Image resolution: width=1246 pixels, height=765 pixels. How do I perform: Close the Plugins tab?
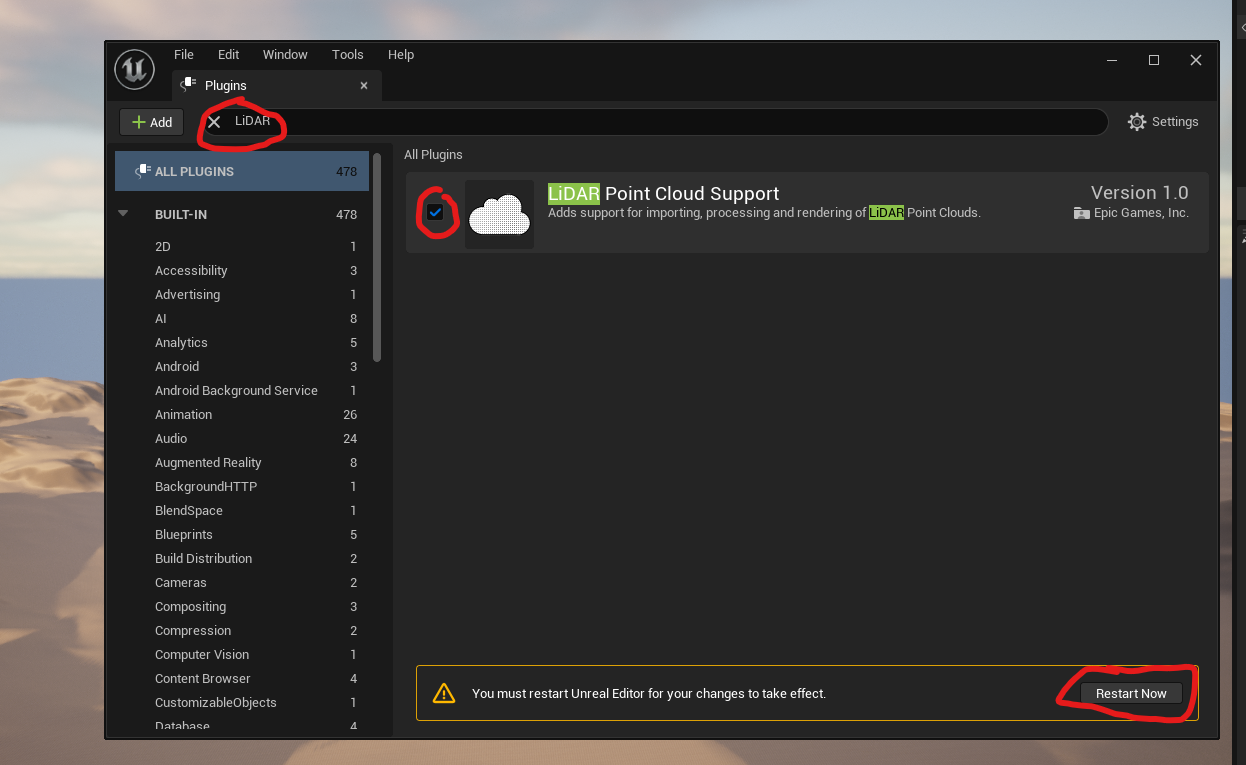(364, 86)
